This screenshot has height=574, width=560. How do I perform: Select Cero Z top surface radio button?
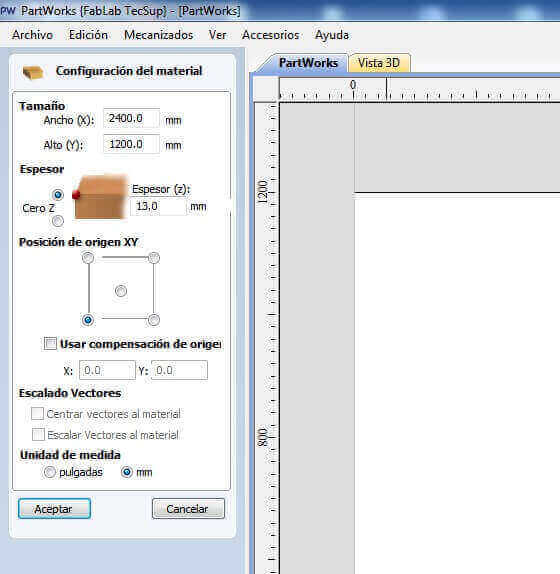pyautogui.click(x=57, y=194)
